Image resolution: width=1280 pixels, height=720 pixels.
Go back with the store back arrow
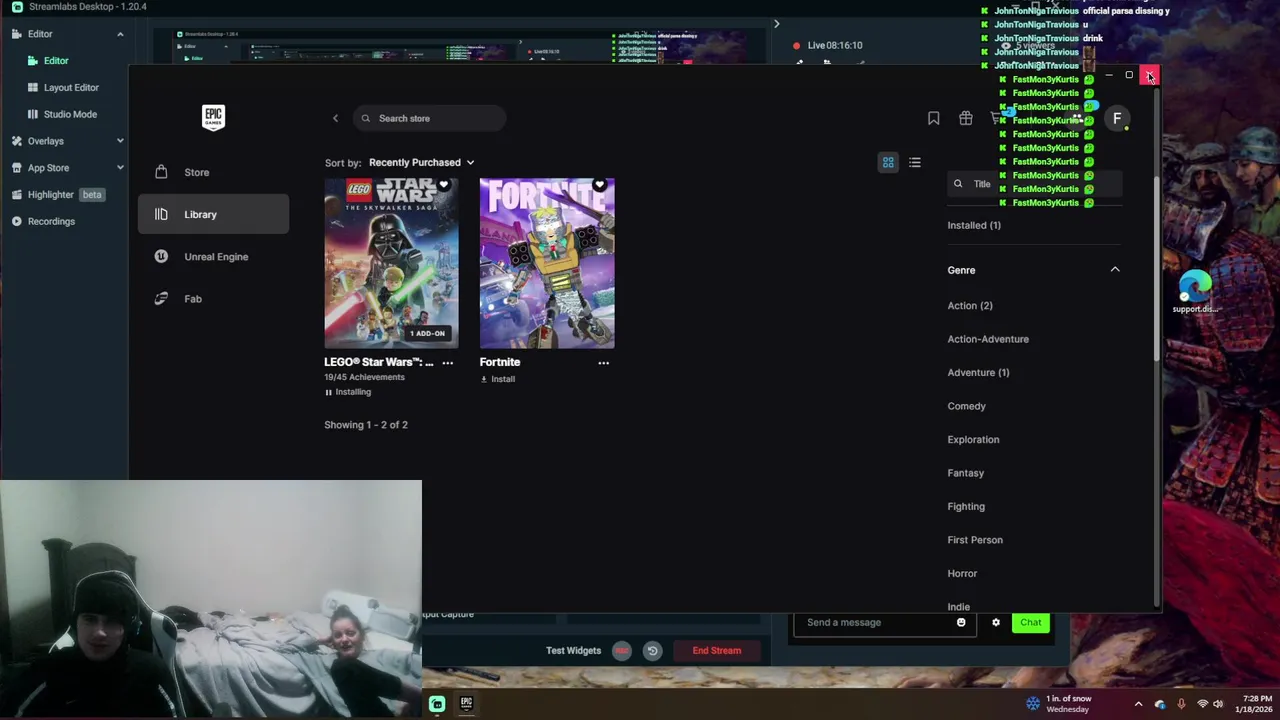335,118
